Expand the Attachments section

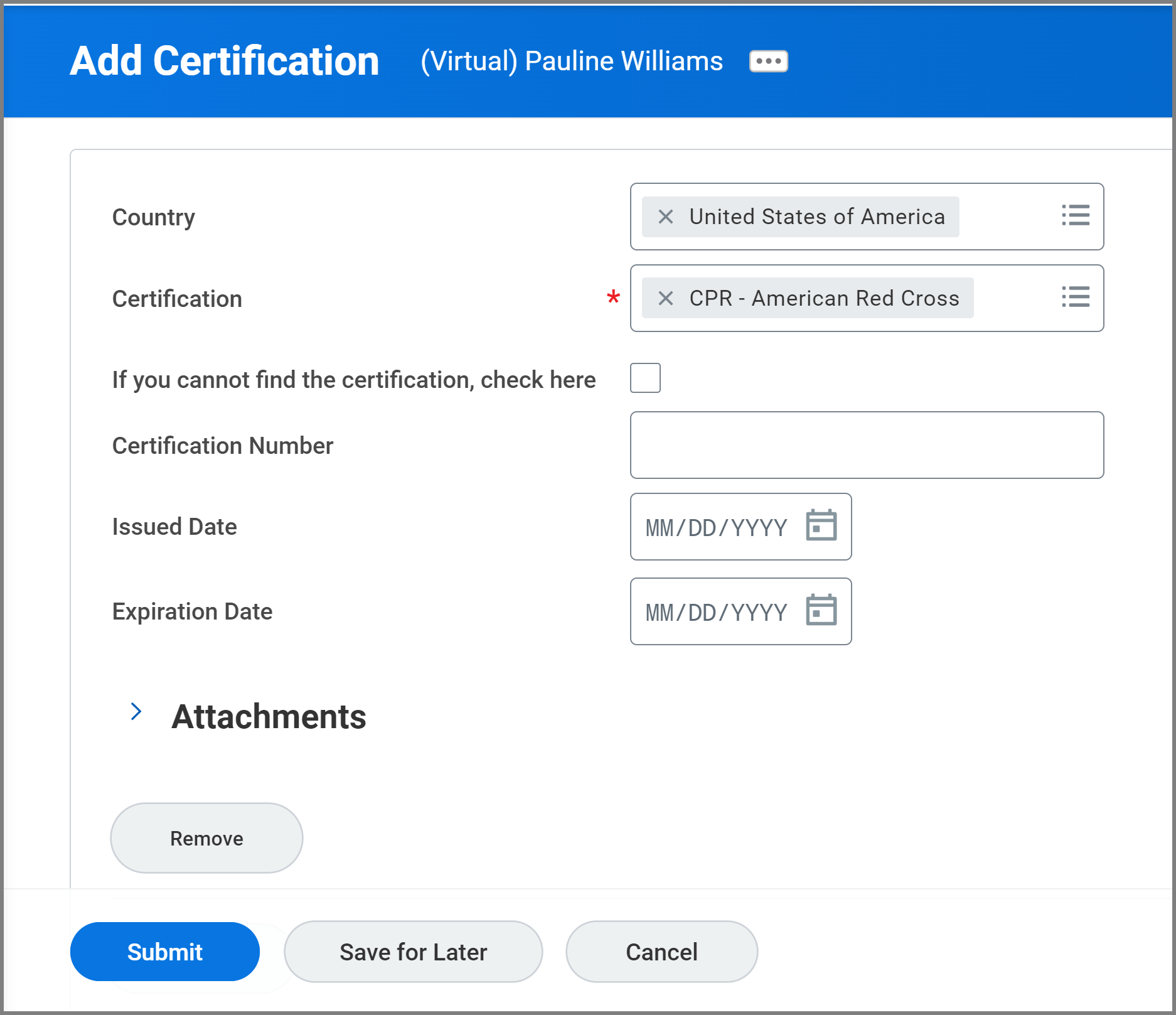[137, 711]
